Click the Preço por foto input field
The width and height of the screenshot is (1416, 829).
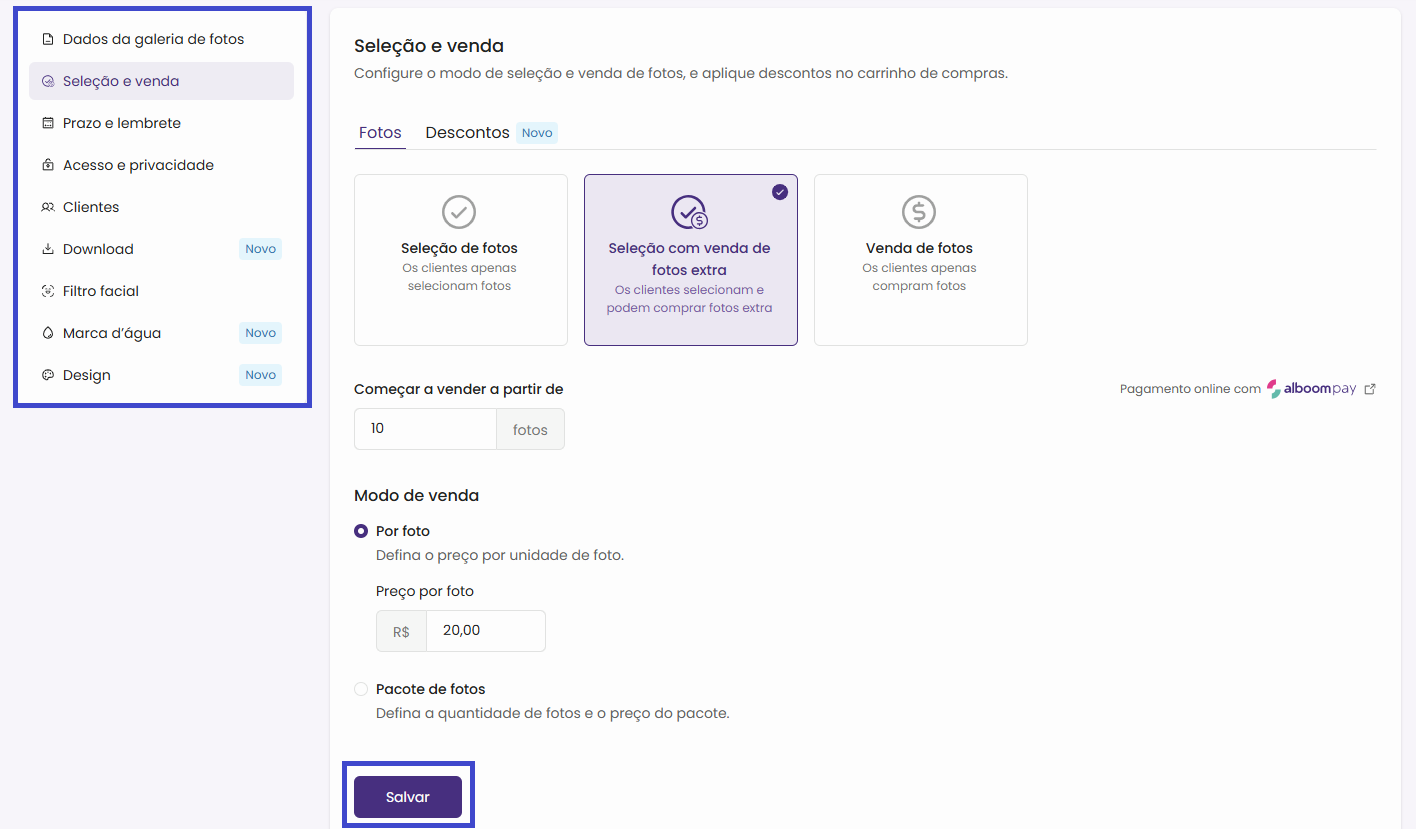[x=485, y=631]
